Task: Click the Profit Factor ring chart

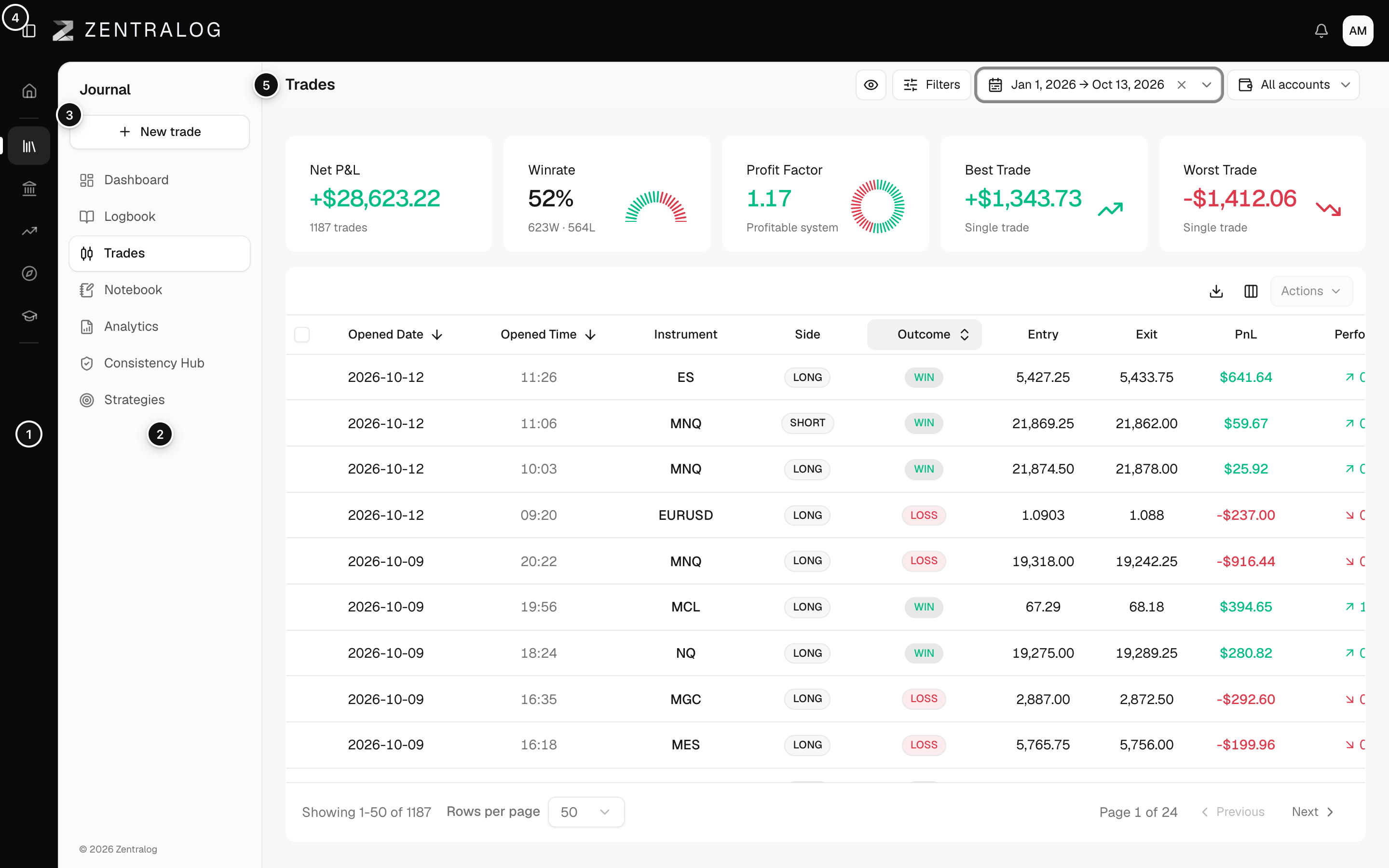Action: 877,207
